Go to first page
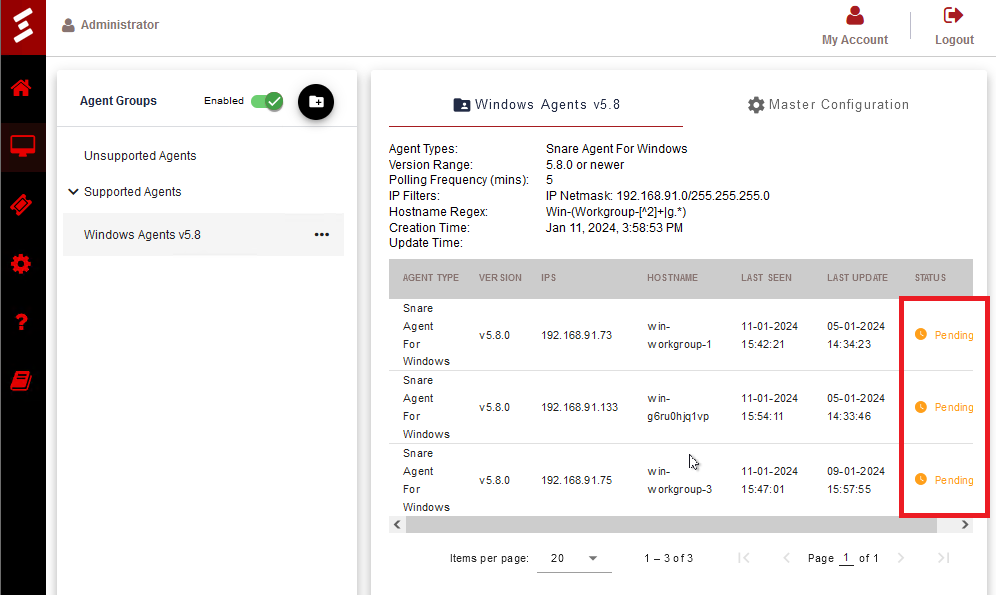Screen dimensions: 996x595 [744, 558]
